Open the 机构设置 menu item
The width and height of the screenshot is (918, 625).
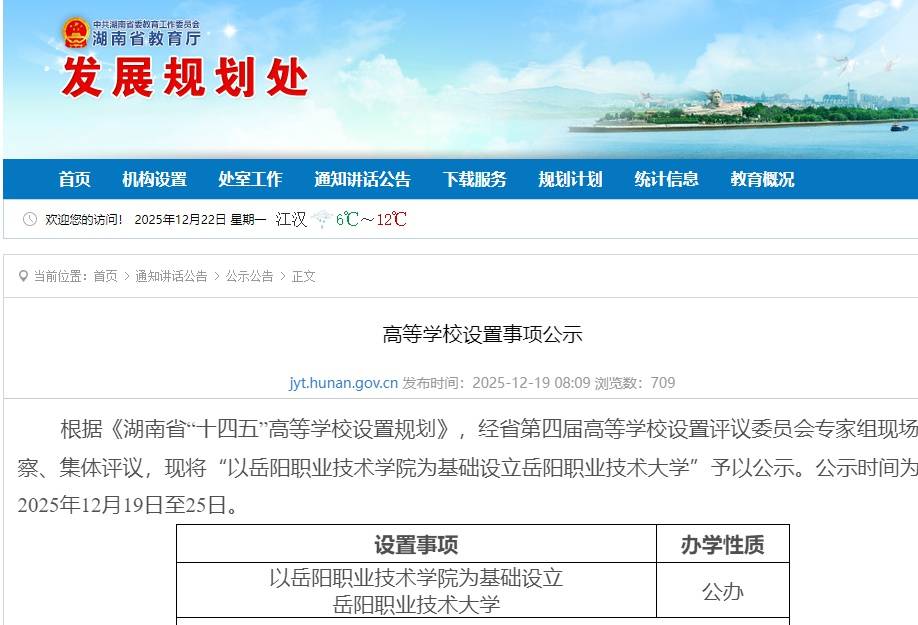[155, 179]
